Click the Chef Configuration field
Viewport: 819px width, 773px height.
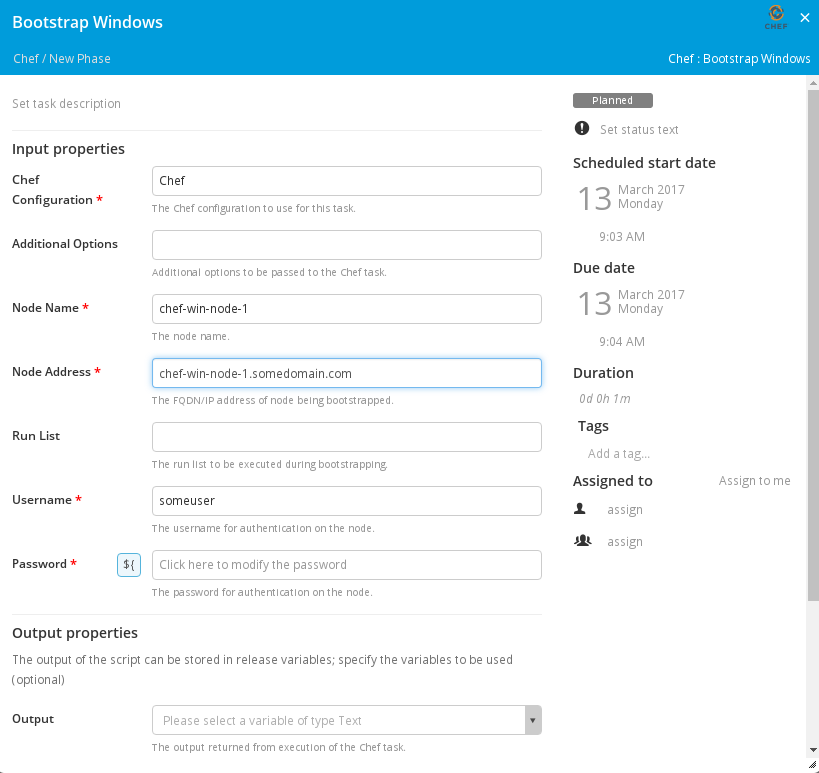coord(347,181)
